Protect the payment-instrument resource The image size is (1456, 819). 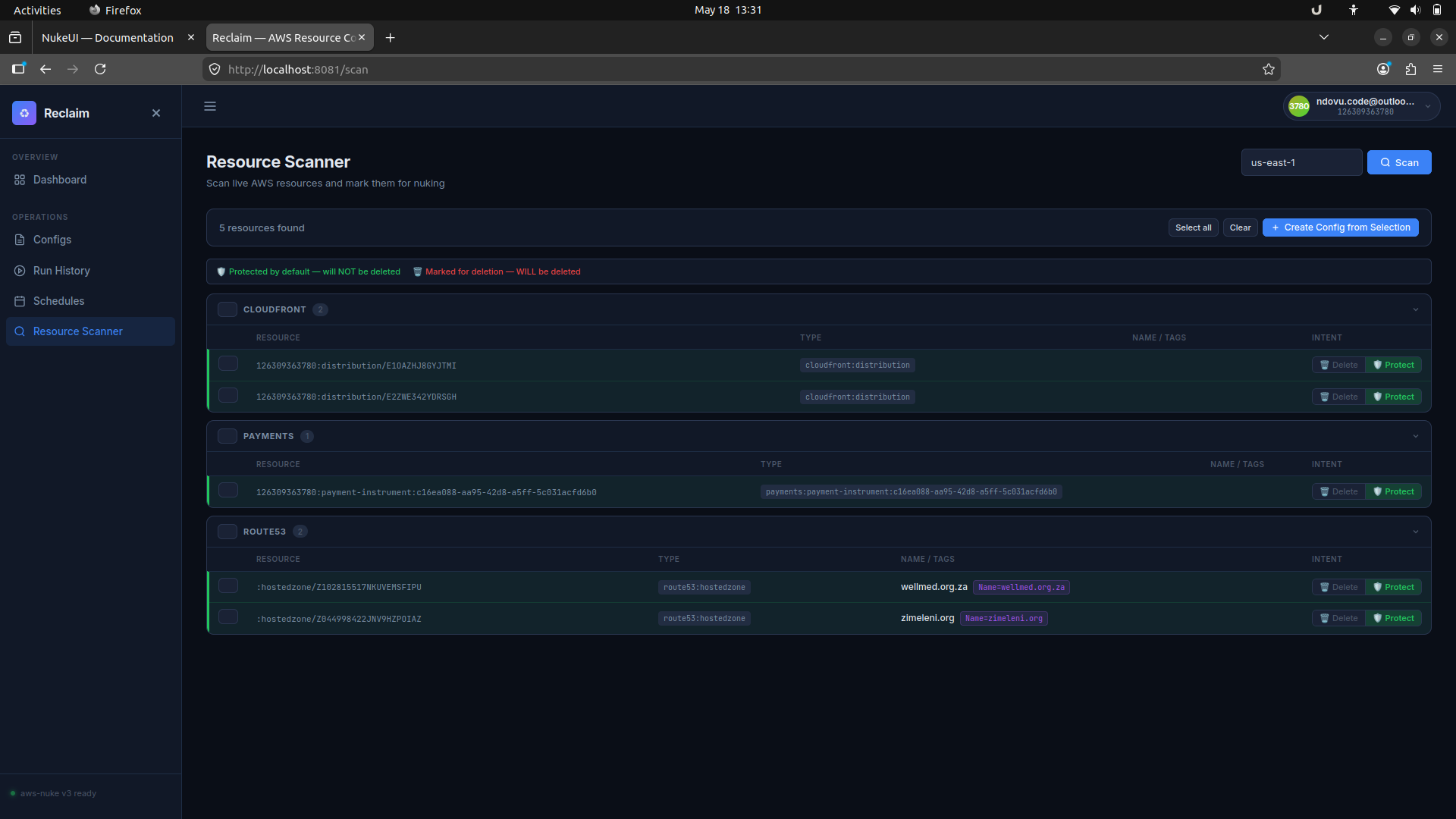click(x=1393, y=491)
